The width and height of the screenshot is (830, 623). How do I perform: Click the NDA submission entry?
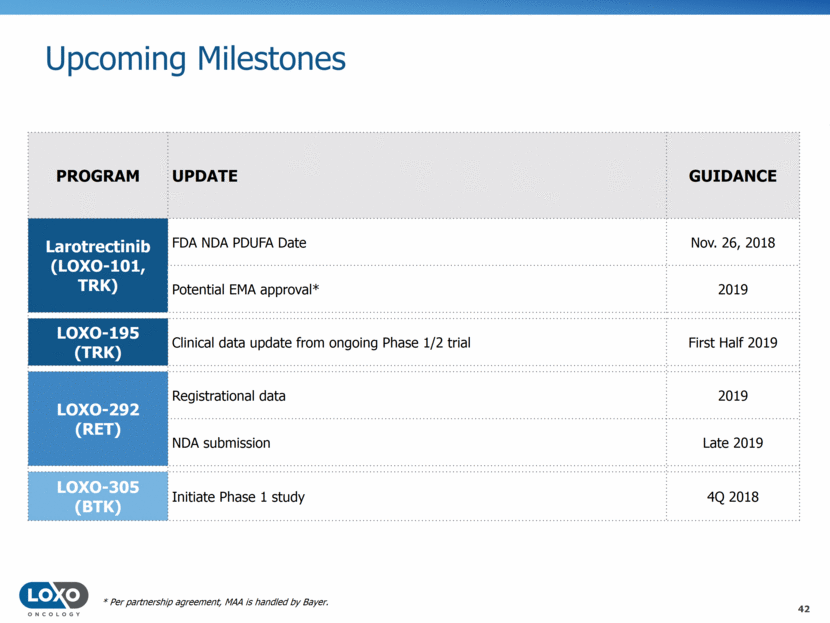[221, 442]
